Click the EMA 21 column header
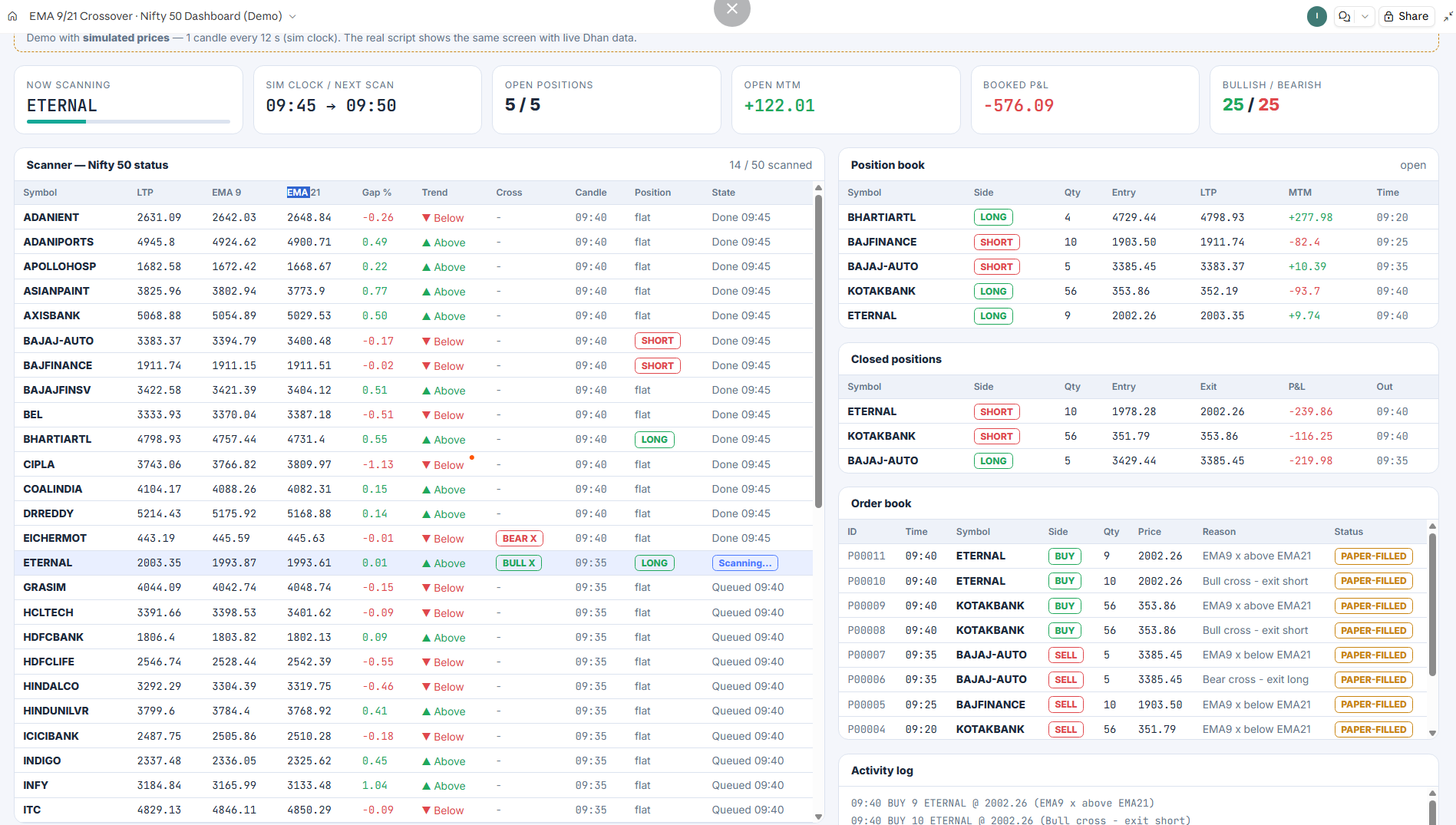Screen dimensions: 1456x825 303,193
